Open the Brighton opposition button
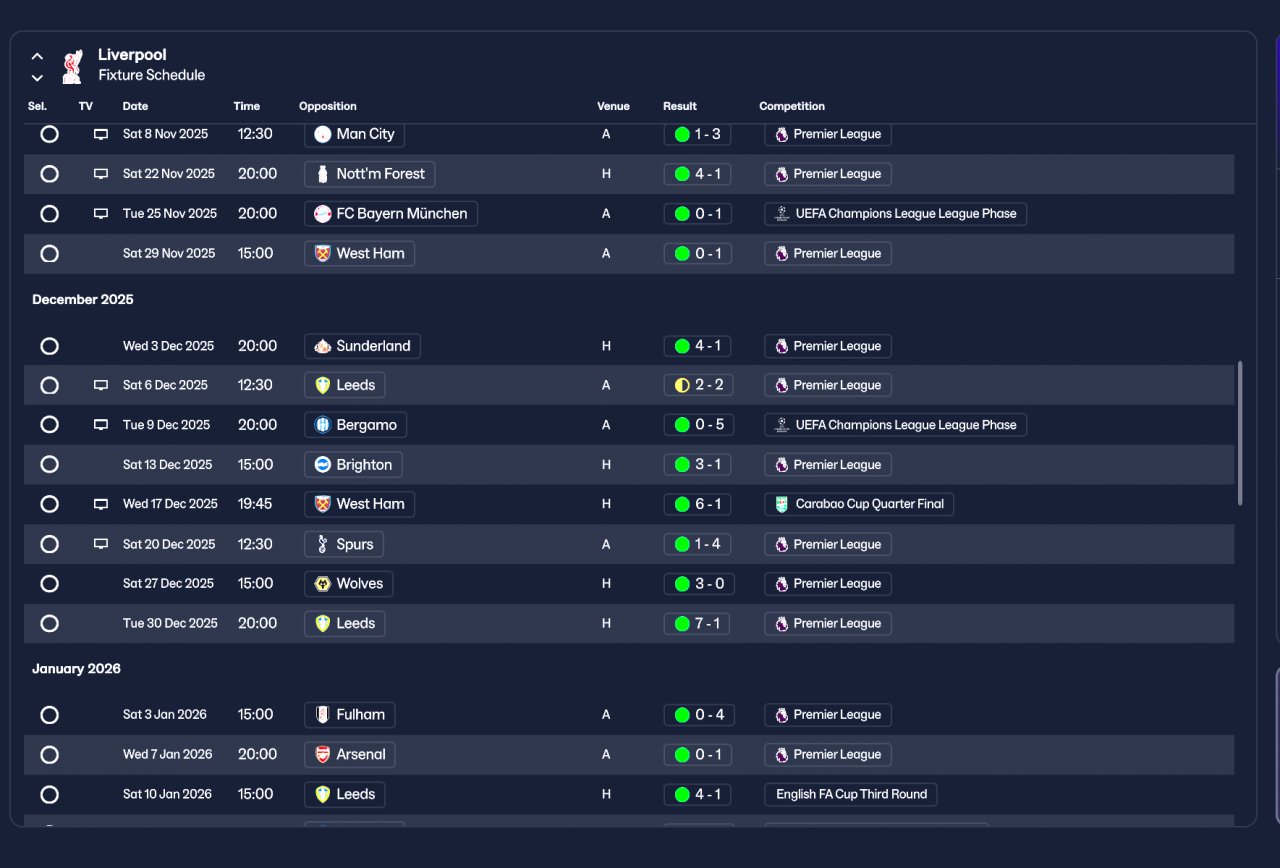Viewport: 1280px width, 868px height. (x=353, y=465)
